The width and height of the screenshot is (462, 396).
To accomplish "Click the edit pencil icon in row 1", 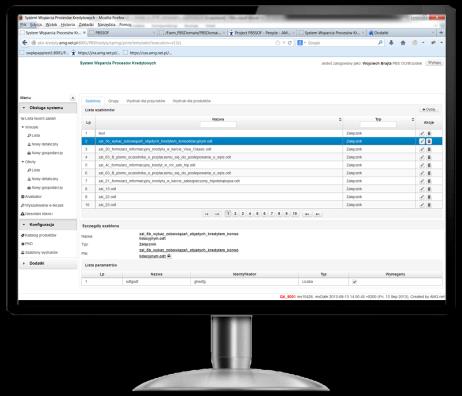I will point(422,133).
